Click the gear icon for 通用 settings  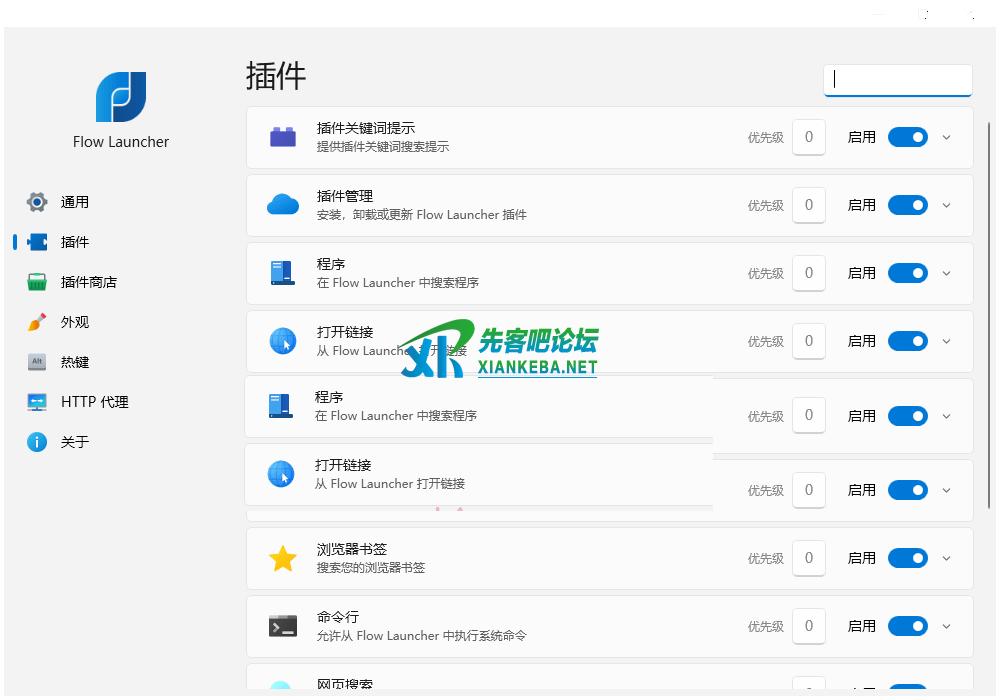pos(37,202)
